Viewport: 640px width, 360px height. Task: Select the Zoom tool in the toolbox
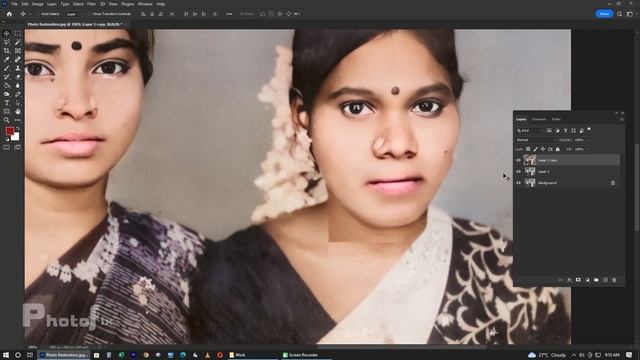7,120
